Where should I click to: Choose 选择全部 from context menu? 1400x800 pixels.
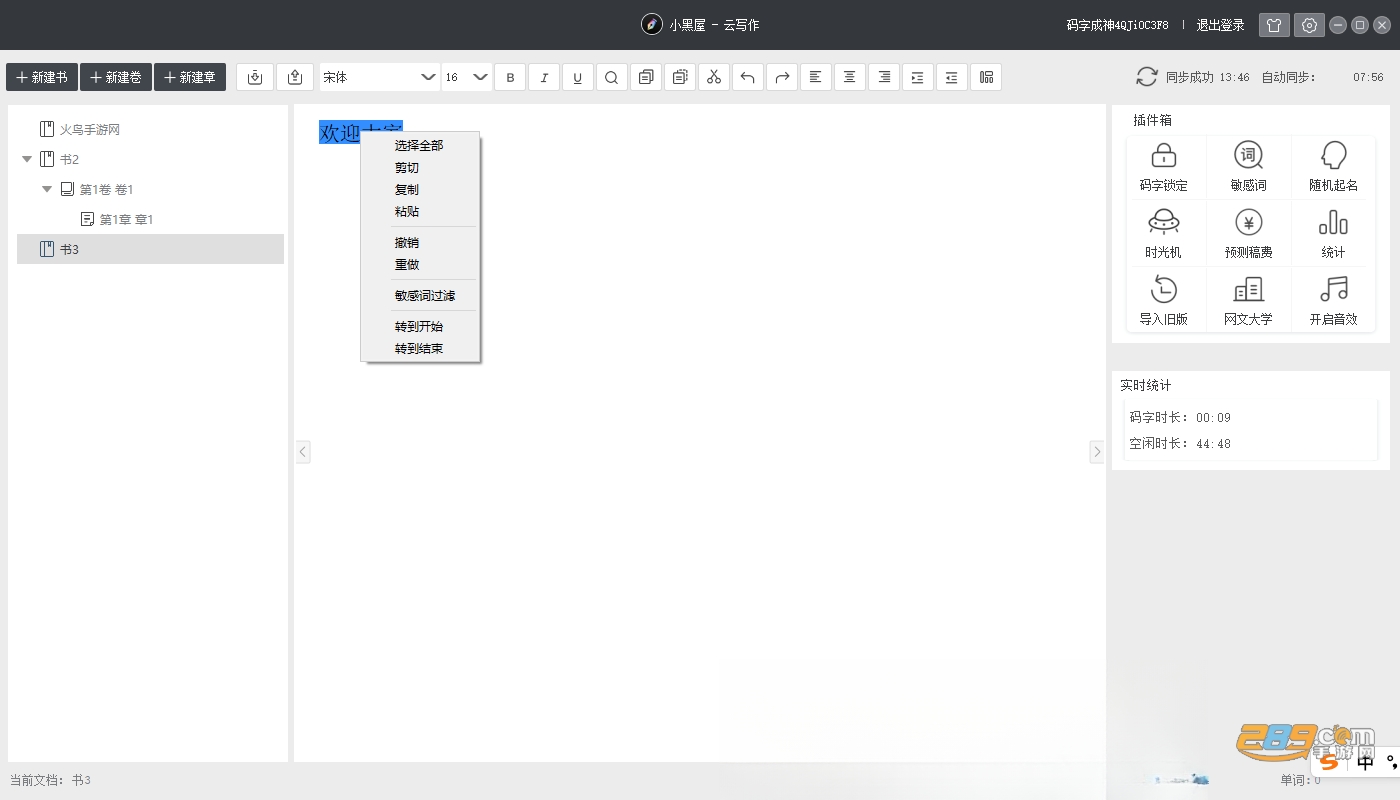click(419, 145)
